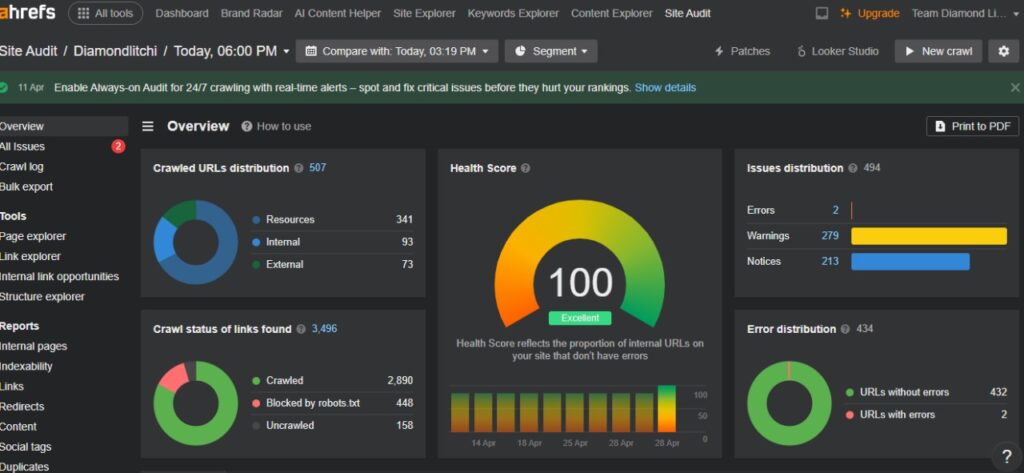Open Links report
This screenshot has height=473, width=1024.
pyautogui.click(x=12, y=386)
